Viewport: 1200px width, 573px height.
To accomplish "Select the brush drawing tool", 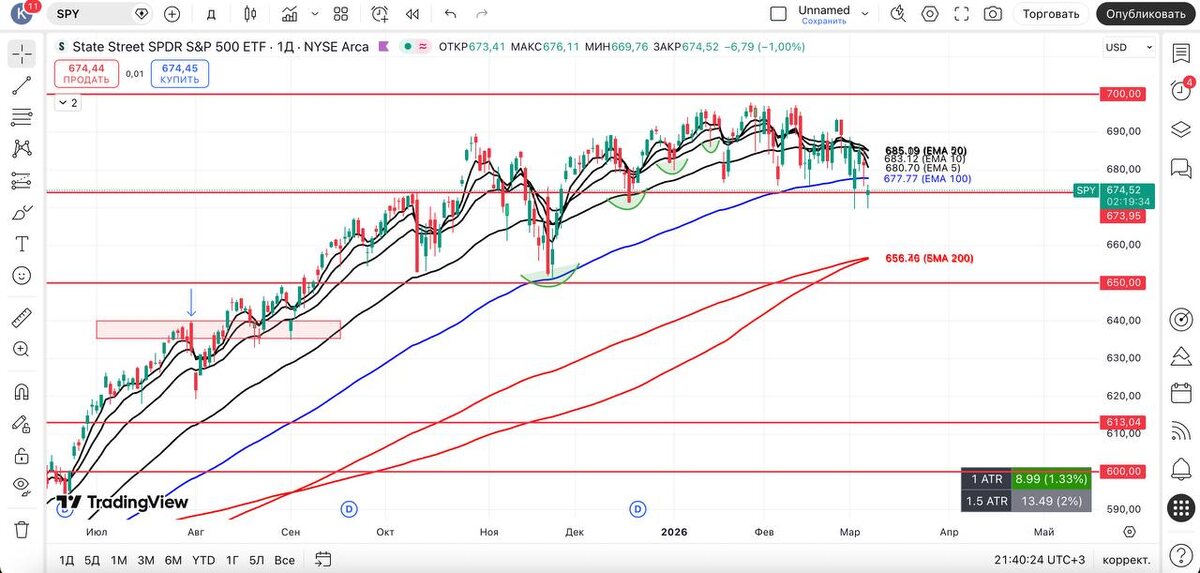I will coord(22,213).
